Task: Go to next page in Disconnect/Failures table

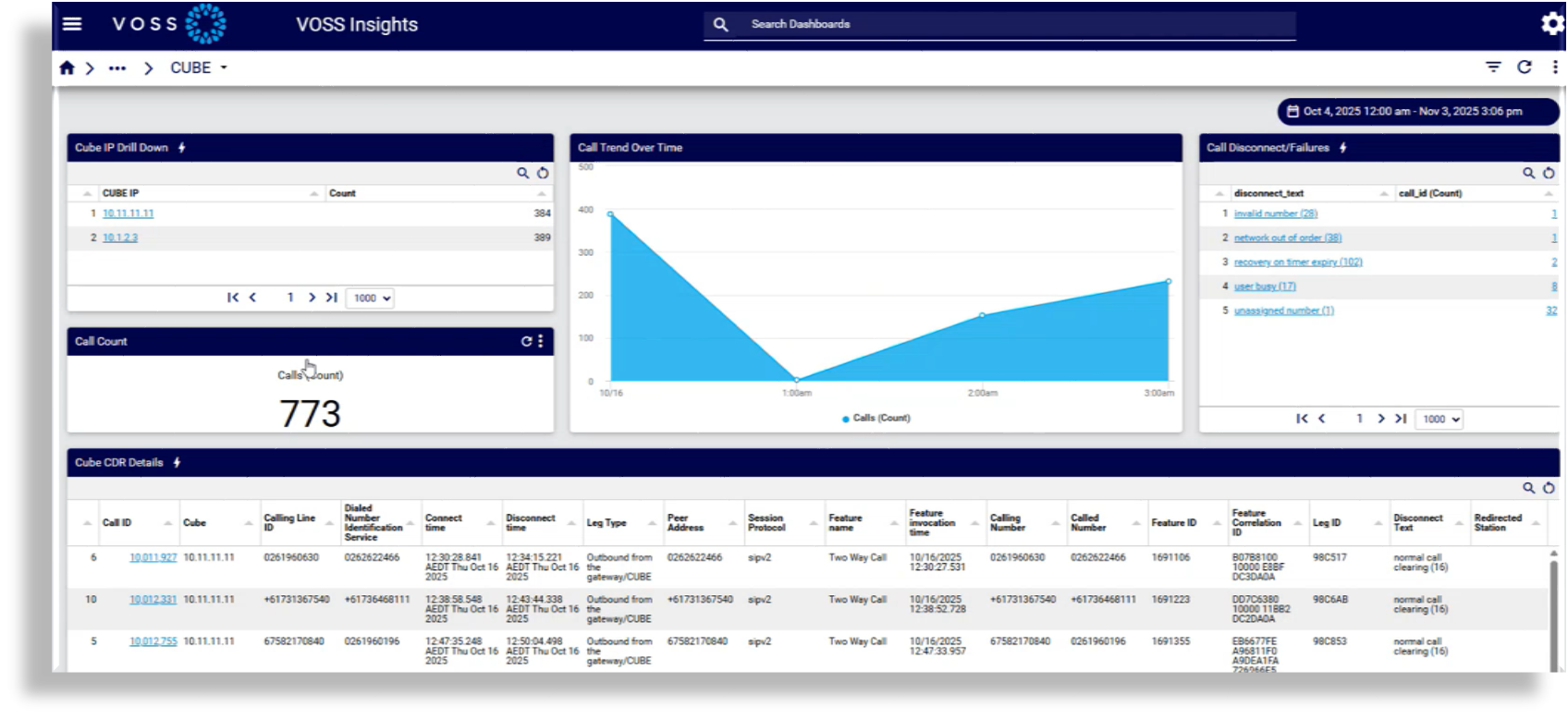Action: pos(1381,419)
